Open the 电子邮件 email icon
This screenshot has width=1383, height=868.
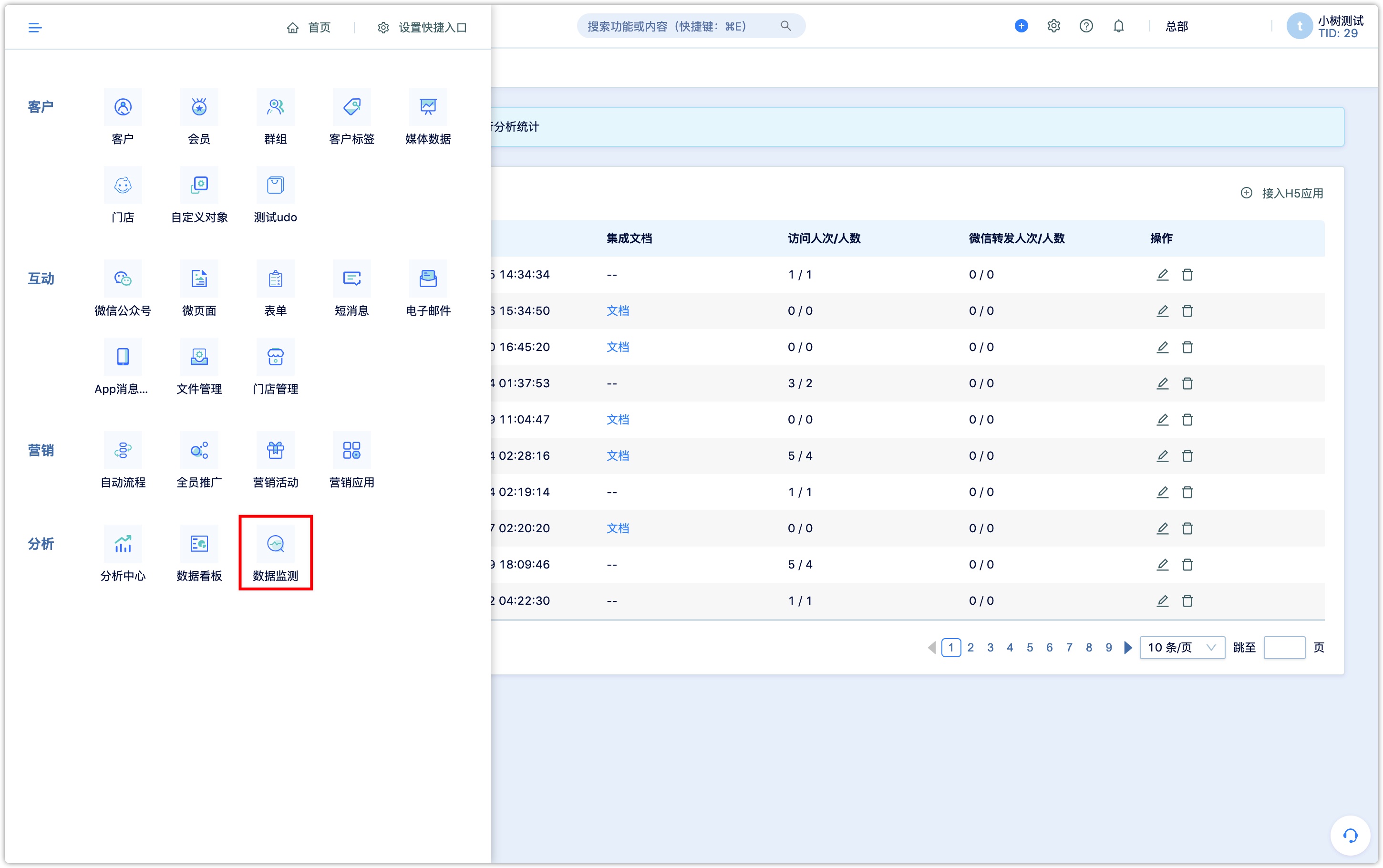(x=428, y=279)
